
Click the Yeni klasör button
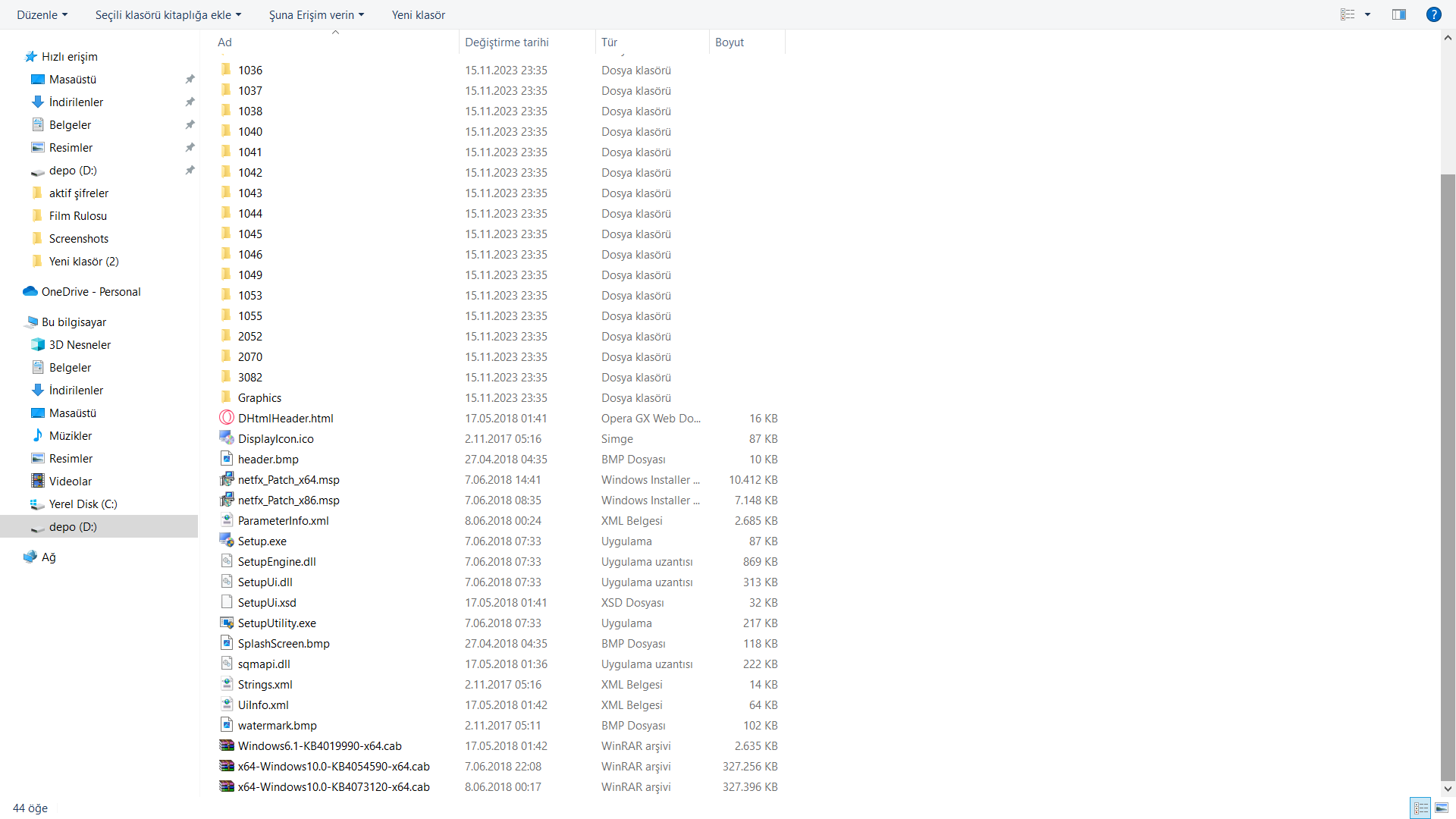click(x=418, y=14)
